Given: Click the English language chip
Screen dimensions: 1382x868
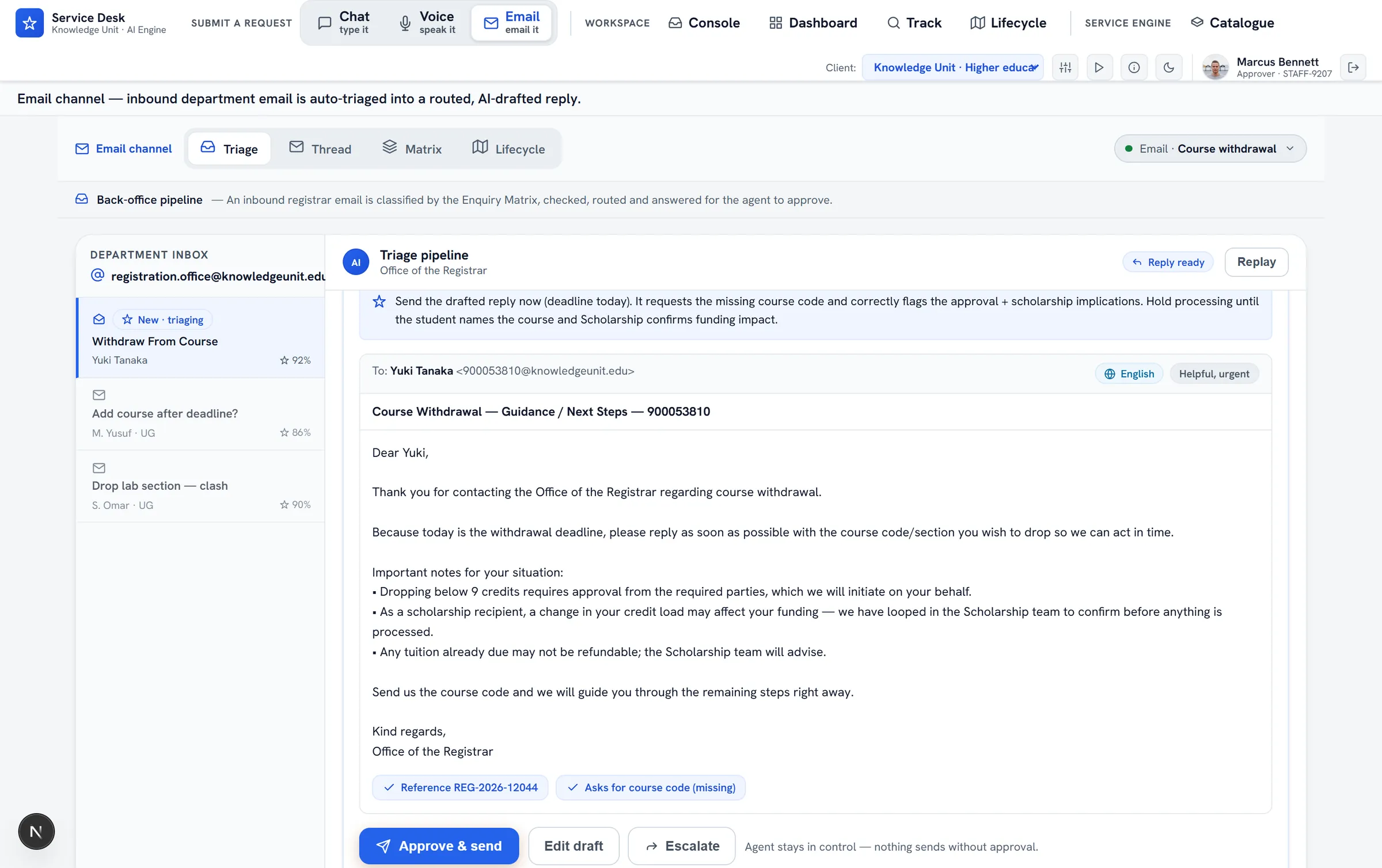Looking at the screenshot, I should coord(1129,374).
